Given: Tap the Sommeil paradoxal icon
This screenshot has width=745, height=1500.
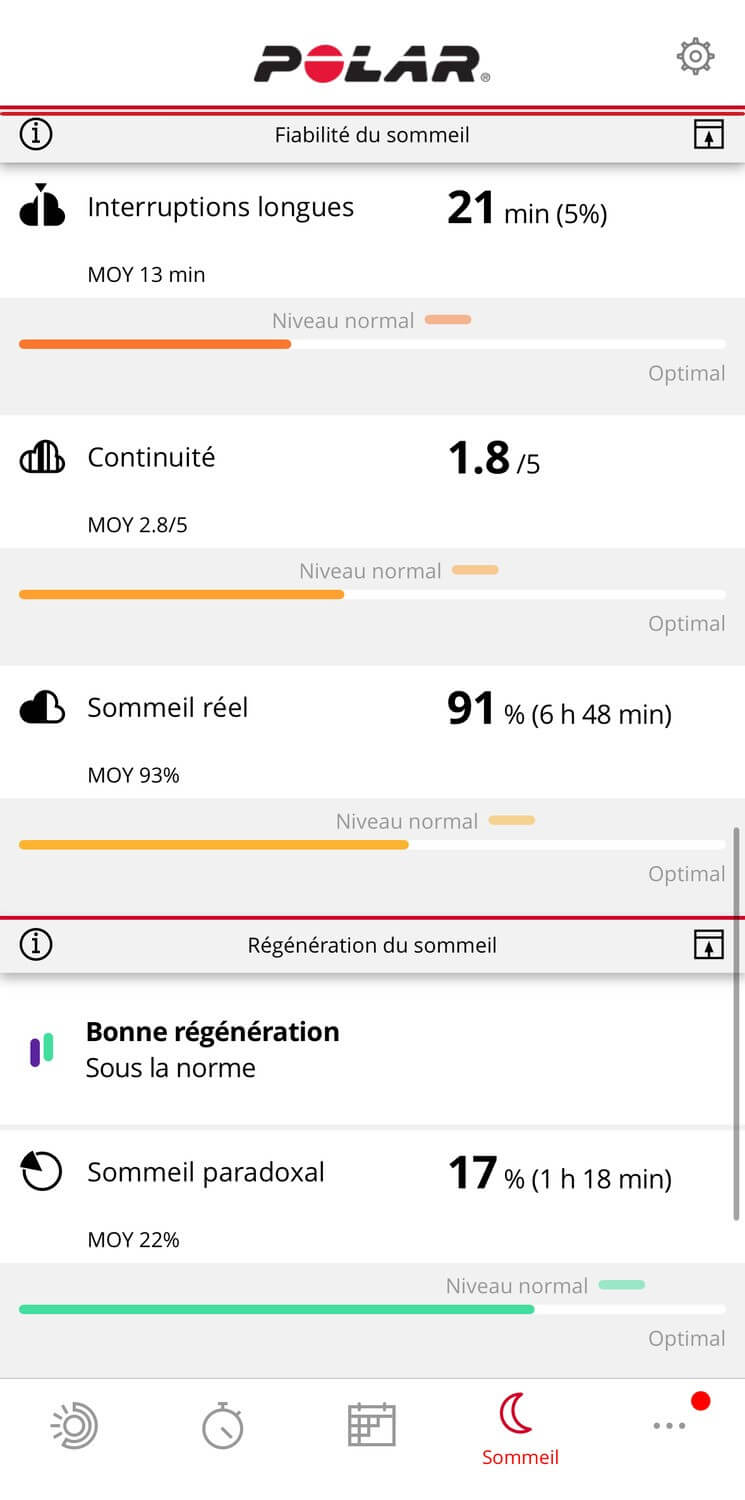Looking at the screenshot, I should coord(42,1172).
